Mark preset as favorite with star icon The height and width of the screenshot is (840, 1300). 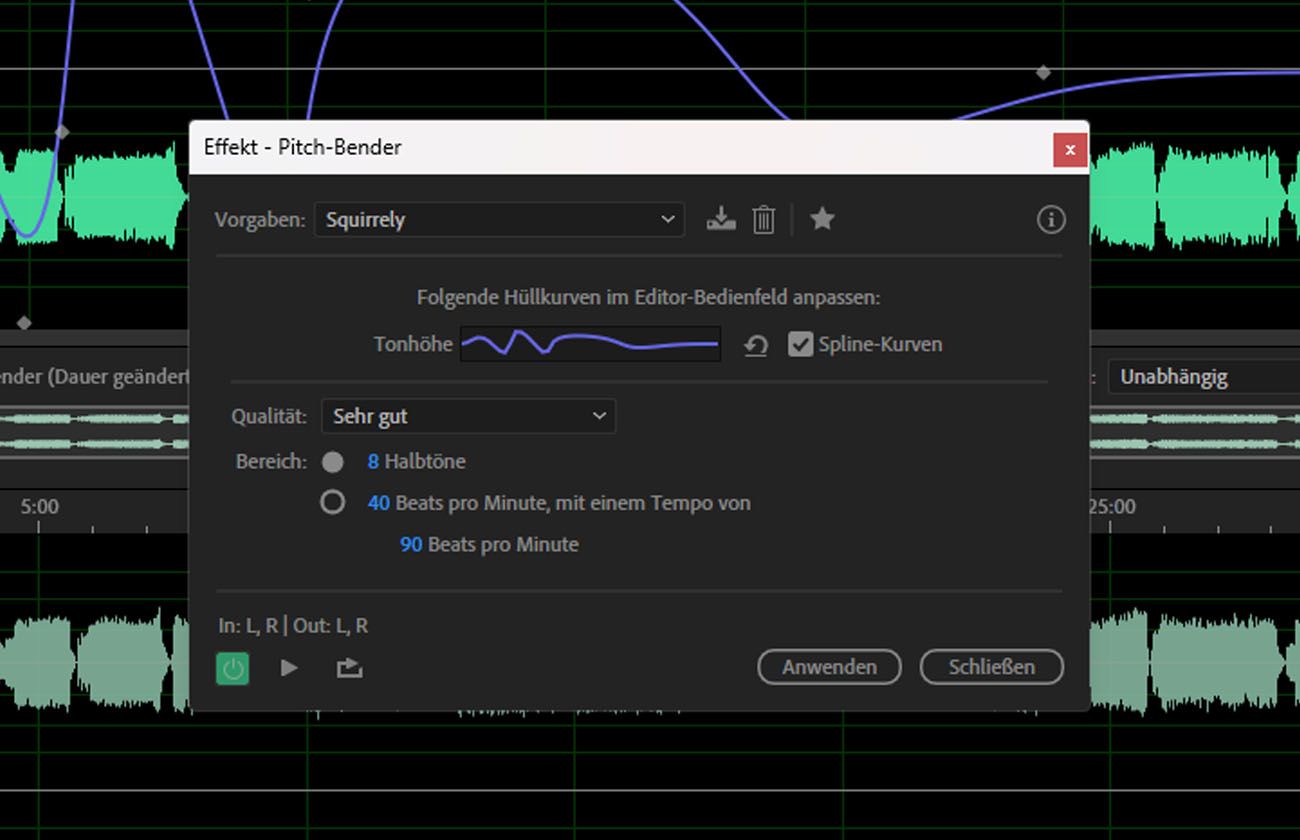(822, 218)
